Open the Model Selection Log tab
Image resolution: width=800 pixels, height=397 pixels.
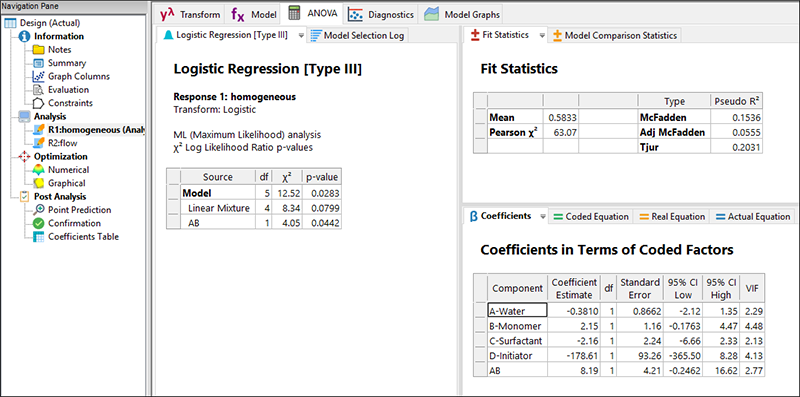pos(358,35)
